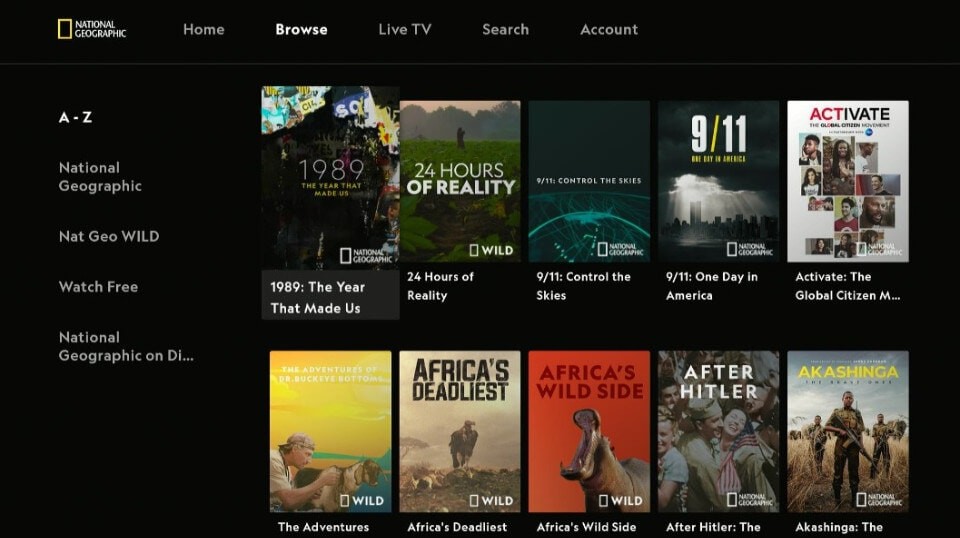Open the Activate Global Citizen Movement poster
This screenshot has height=538, width=960.
click(848, 181)
